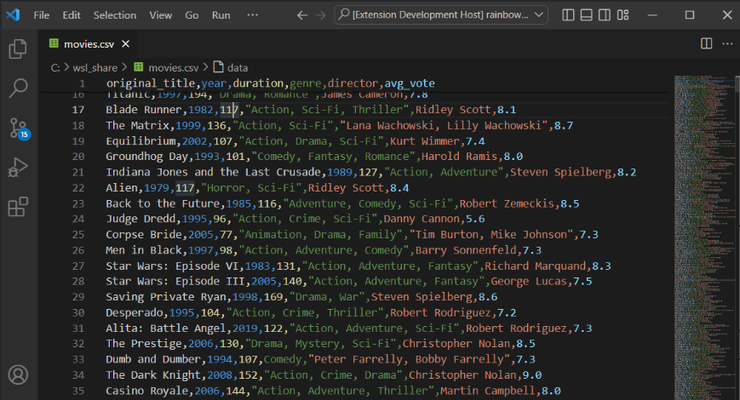This screenshot has width=740, height=400.
Task: Open the Explorer view in activity bar
Action: 18,49
